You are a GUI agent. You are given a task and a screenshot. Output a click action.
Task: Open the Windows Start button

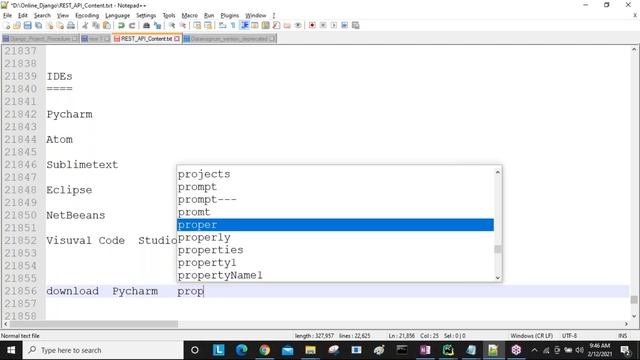pyautogui.click(x=11, y=350)
